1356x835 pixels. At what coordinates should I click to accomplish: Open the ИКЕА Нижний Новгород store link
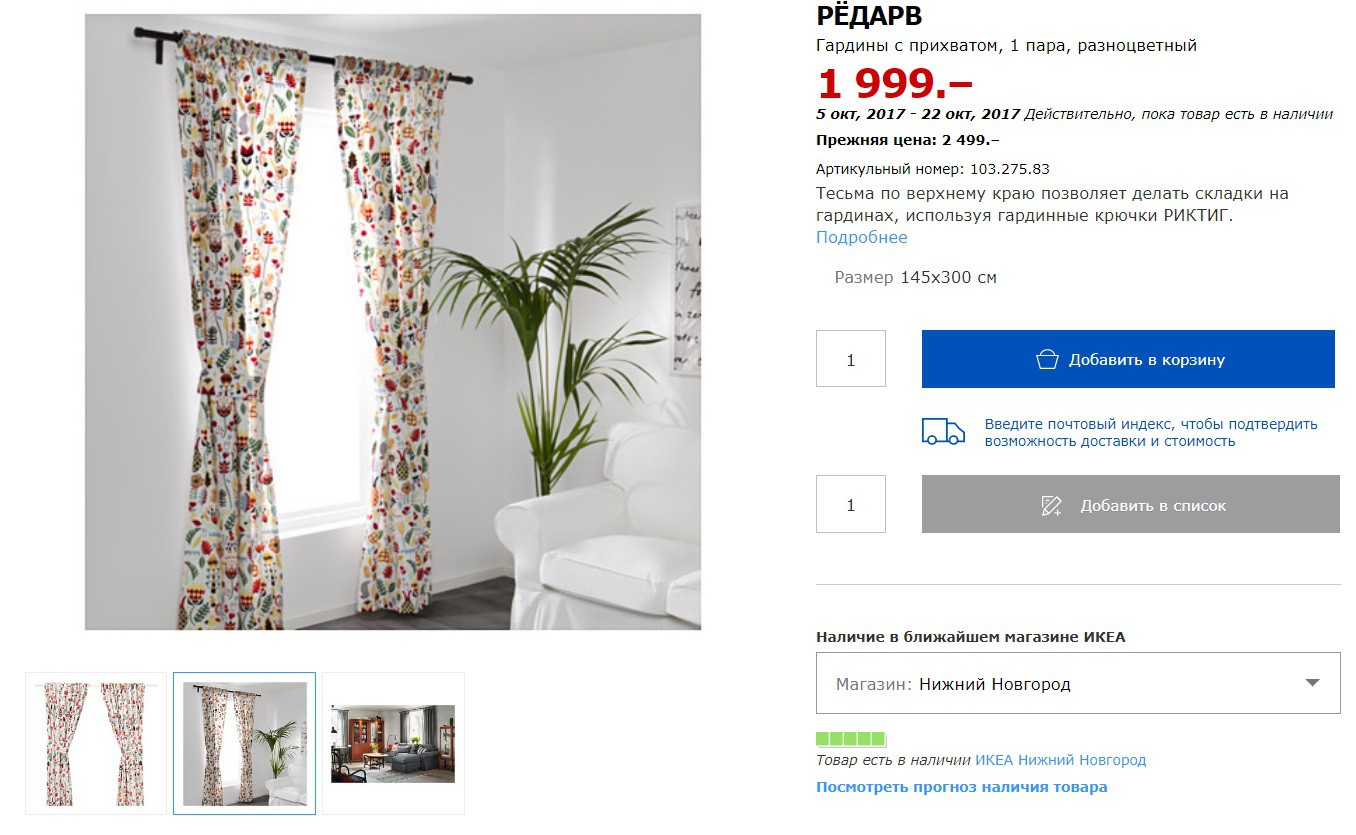click(1060, 760)
